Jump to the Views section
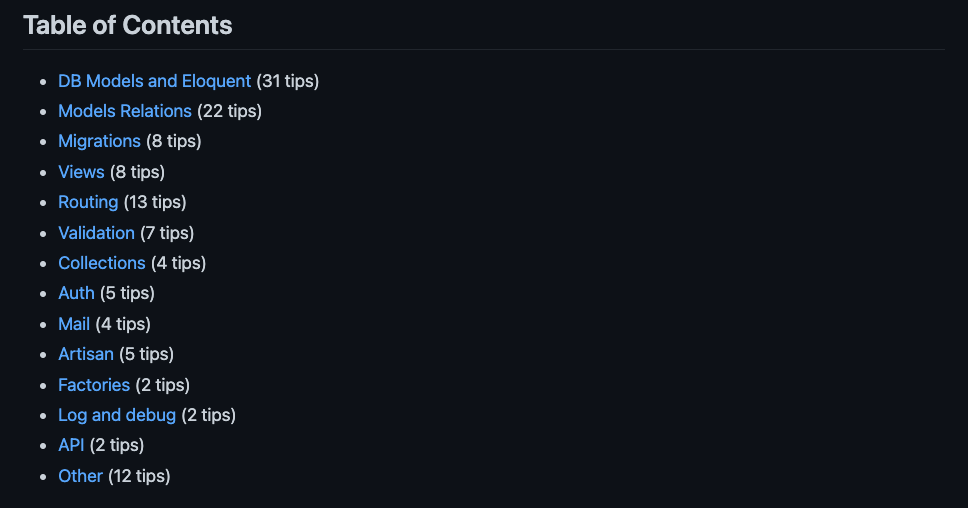Viewport: 968px width, 508px height. [81, 172]
